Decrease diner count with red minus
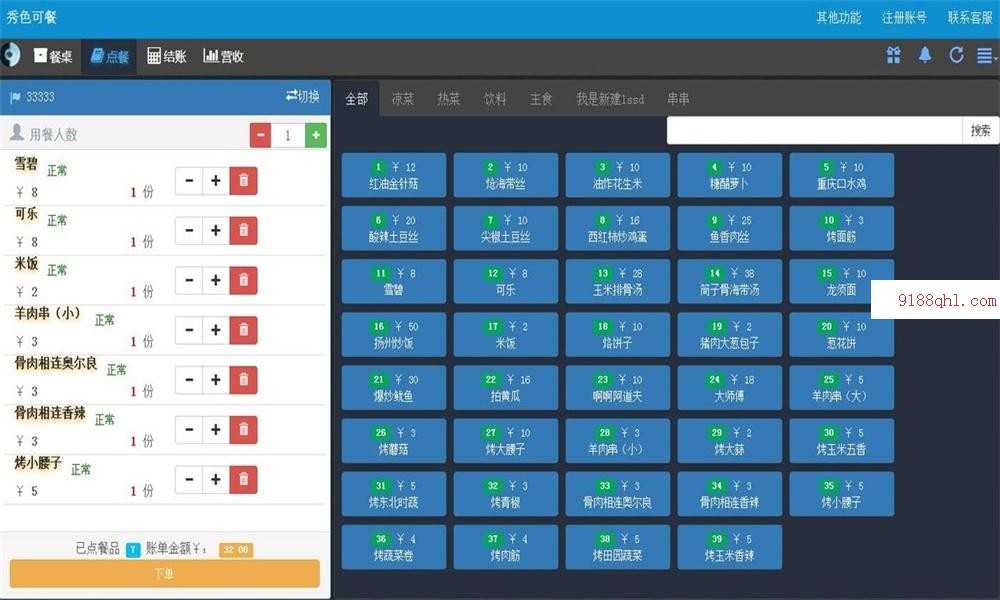The height and width of the screenshot is (600, 1000). 260,135
